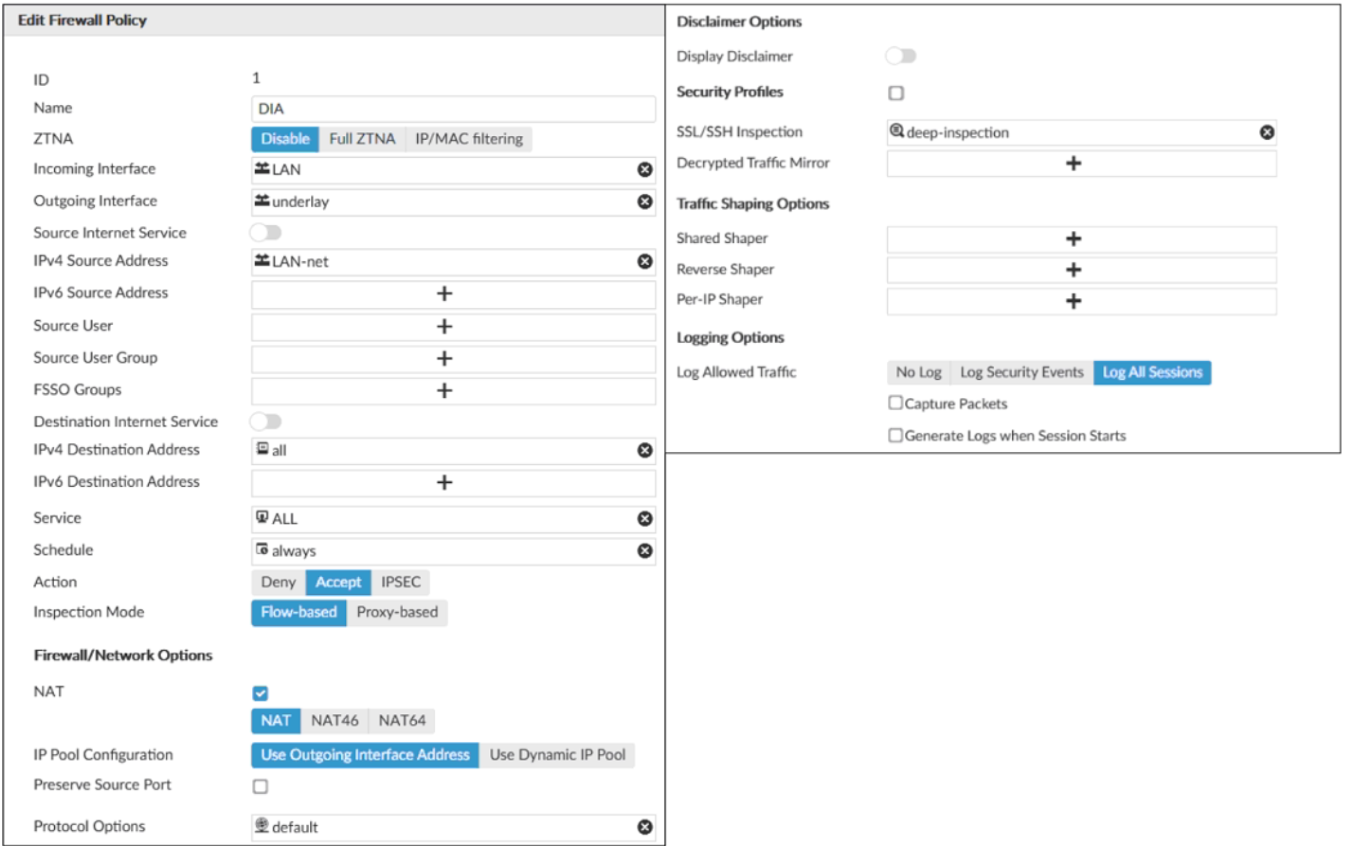Switch Inspection Mode to Proxy-based
Viewport: 1346px width, 850px height.
(397, 613)
